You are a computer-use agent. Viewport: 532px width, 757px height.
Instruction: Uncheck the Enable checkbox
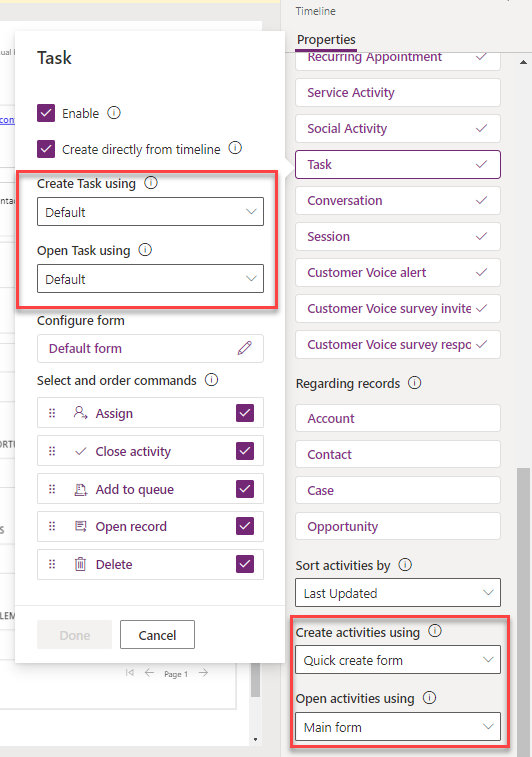46,113
